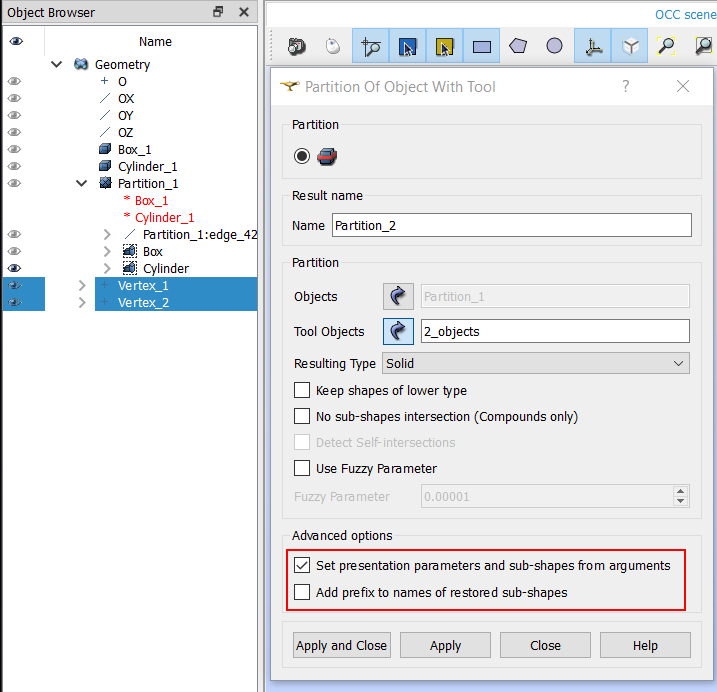Viewport: 717px width, 692px height.
Task: Click the fit-all magnifier icon
Action: [x=666, y=46]
